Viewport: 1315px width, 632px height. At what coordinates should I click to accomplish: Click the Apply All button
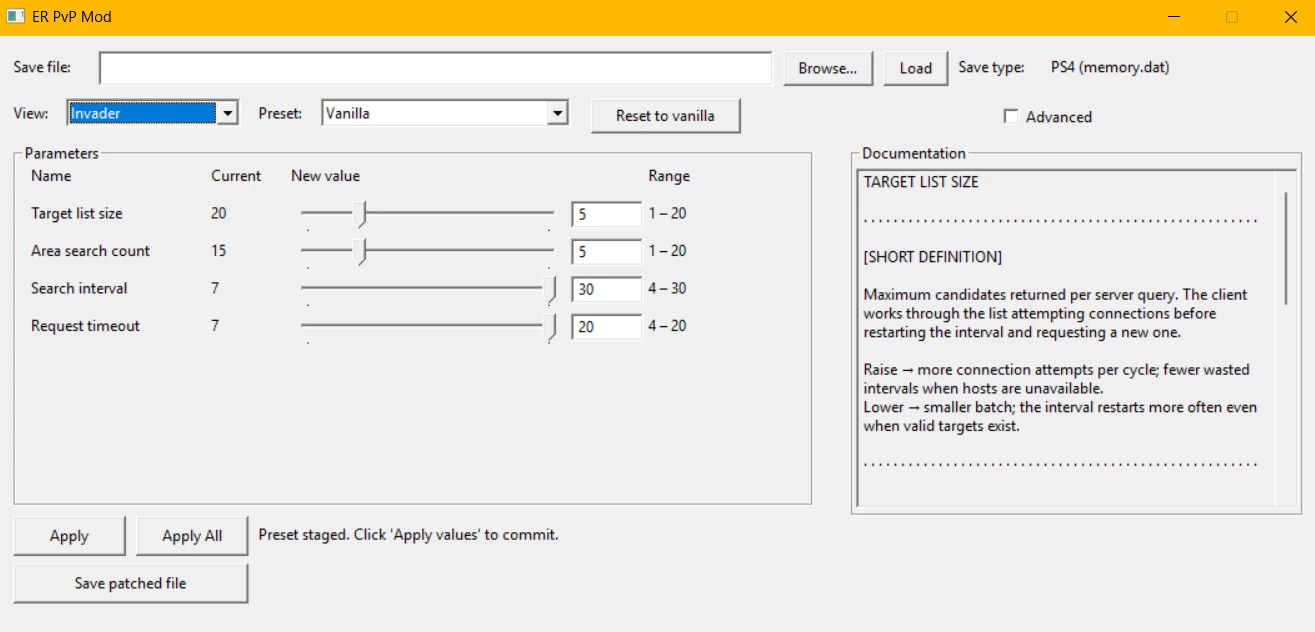pos(192,536)
